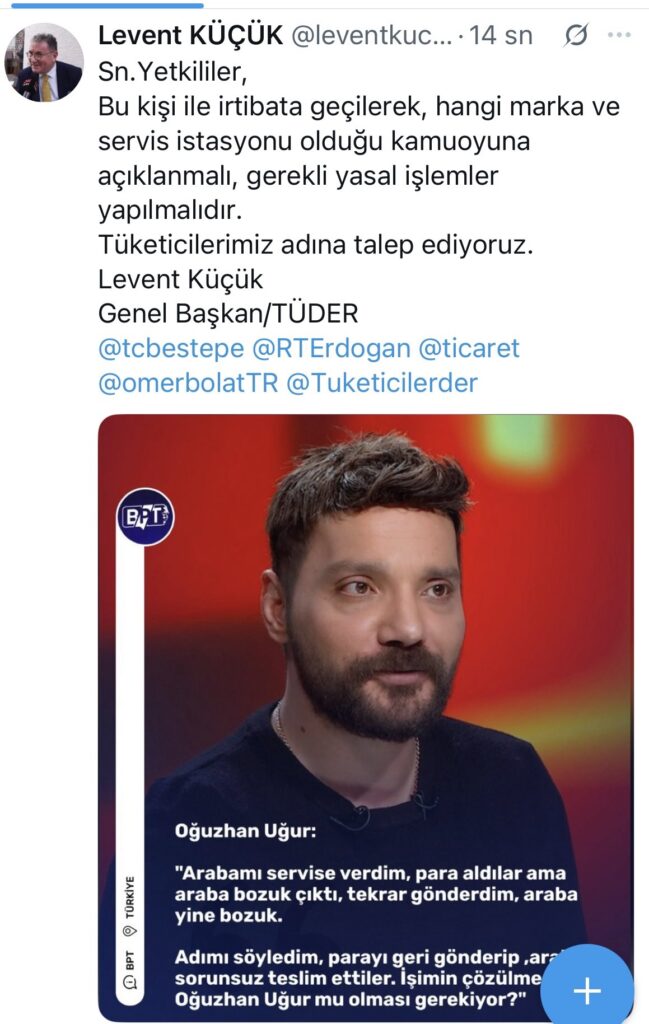Go to the @omerbolatTR profile mention
Image resolution: width=649 pixels, height=1024 pixels.
point(187,382)
